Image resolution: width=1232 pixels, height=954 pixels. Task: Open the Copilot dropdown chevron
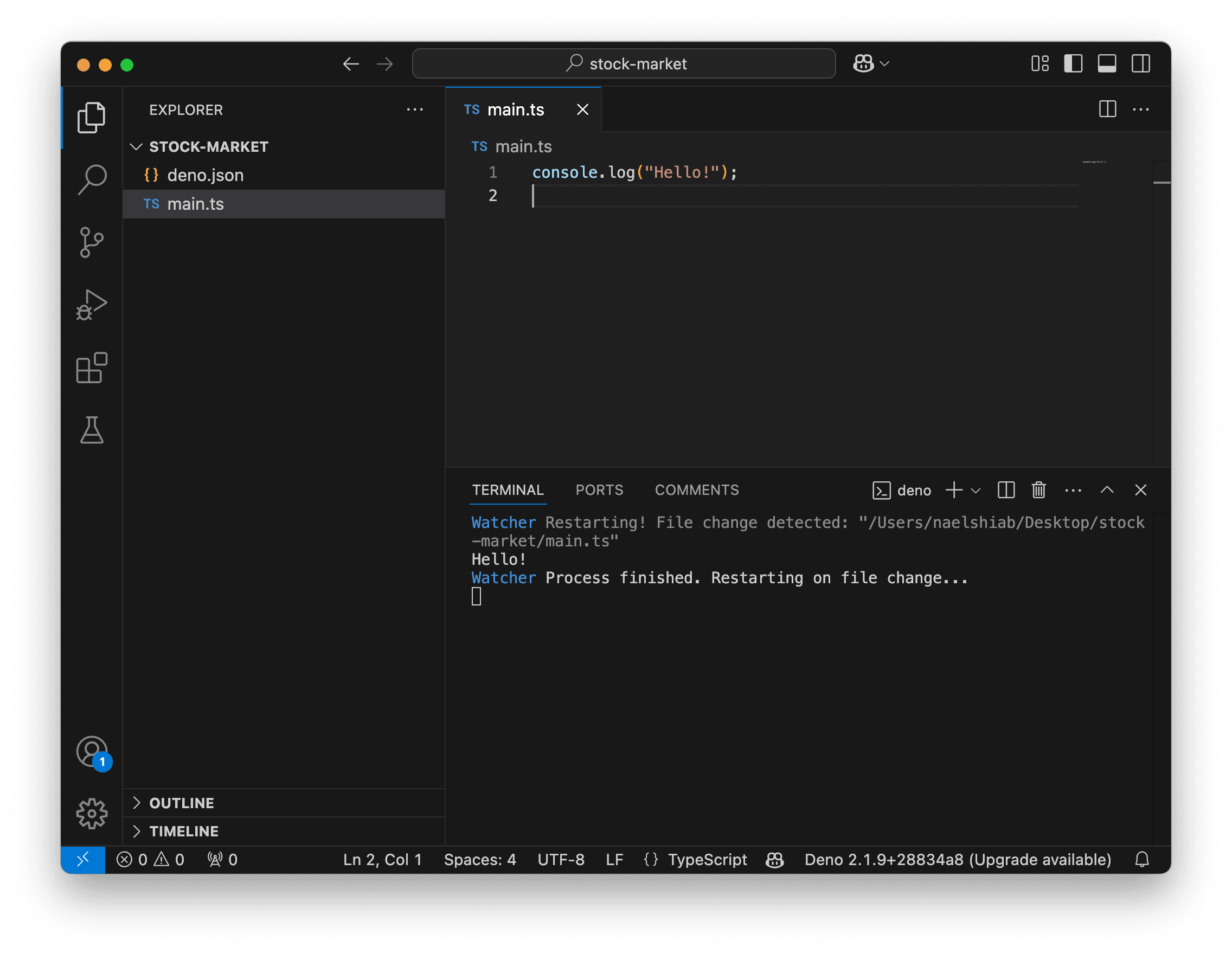click(884, 64)
